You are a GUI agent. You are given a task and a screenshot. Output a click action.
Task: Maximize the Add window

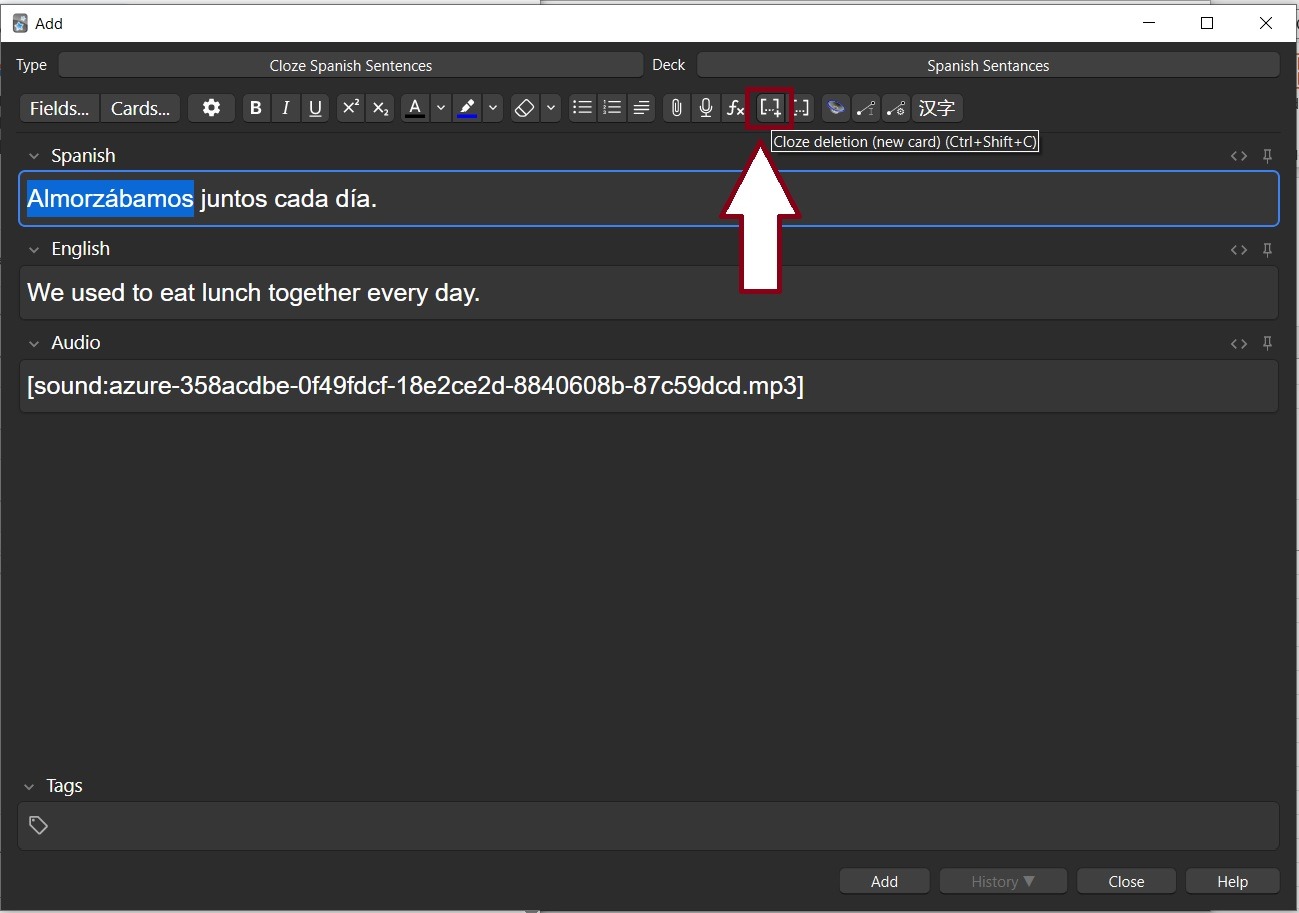coord(1207,23)
